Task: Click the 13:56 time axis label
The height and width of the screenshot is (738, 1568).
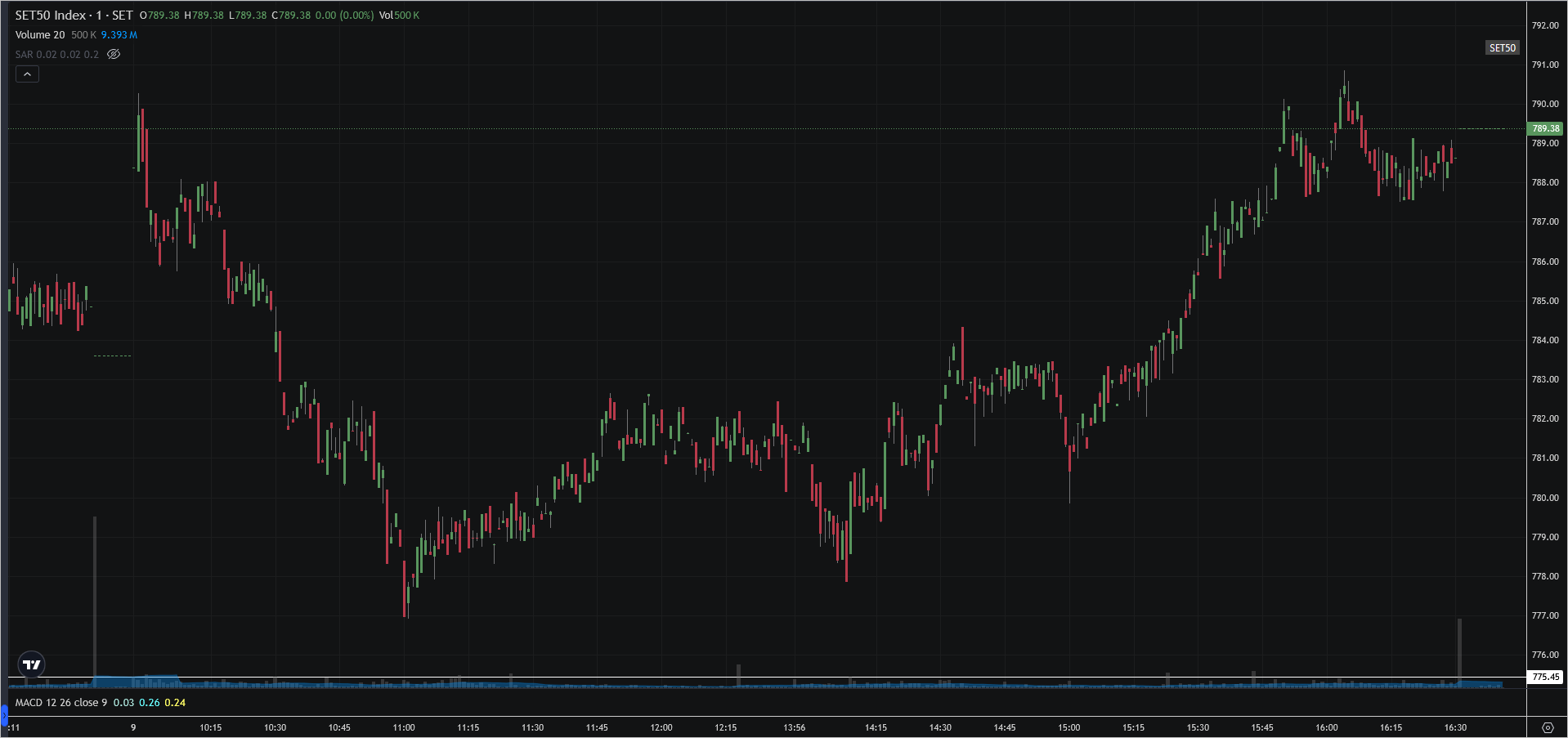Action: (795, 727)
